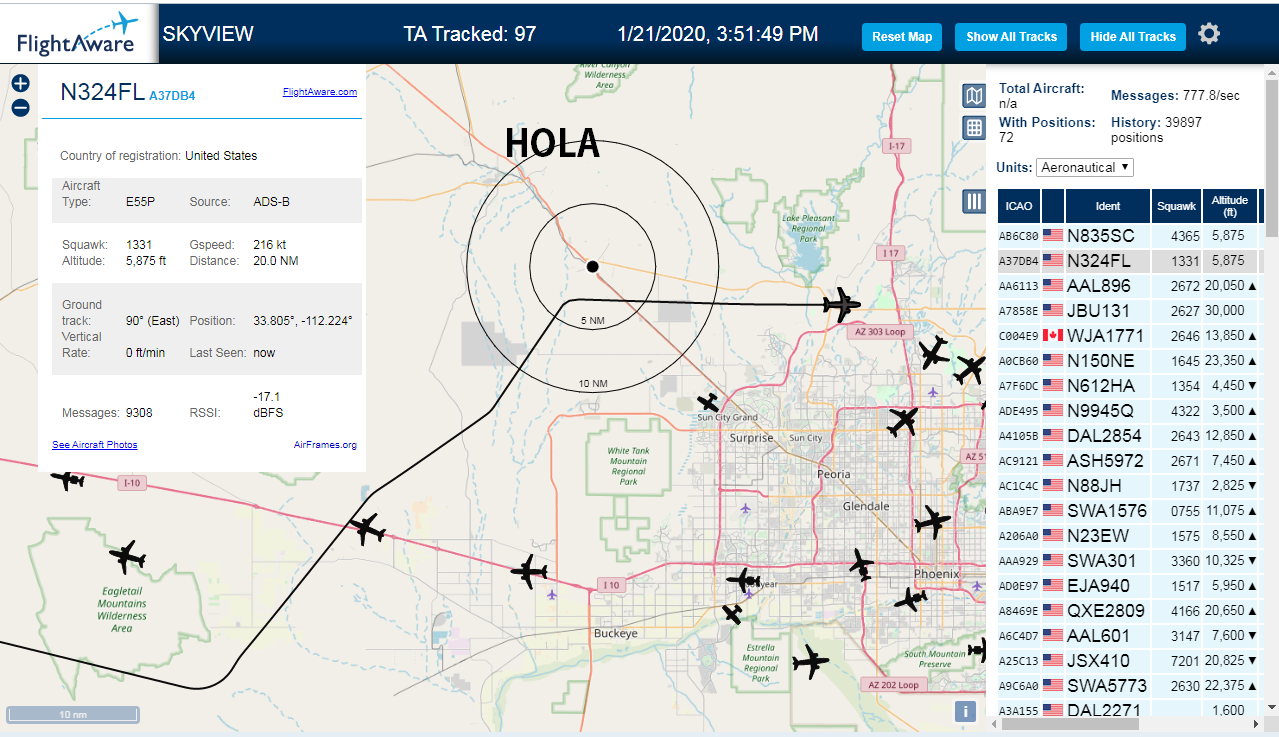The width and height of the screenshot is (1279, 737).
Task: Select the aircraft icon near Sun City Grand
Action: [x=708, y=403]
